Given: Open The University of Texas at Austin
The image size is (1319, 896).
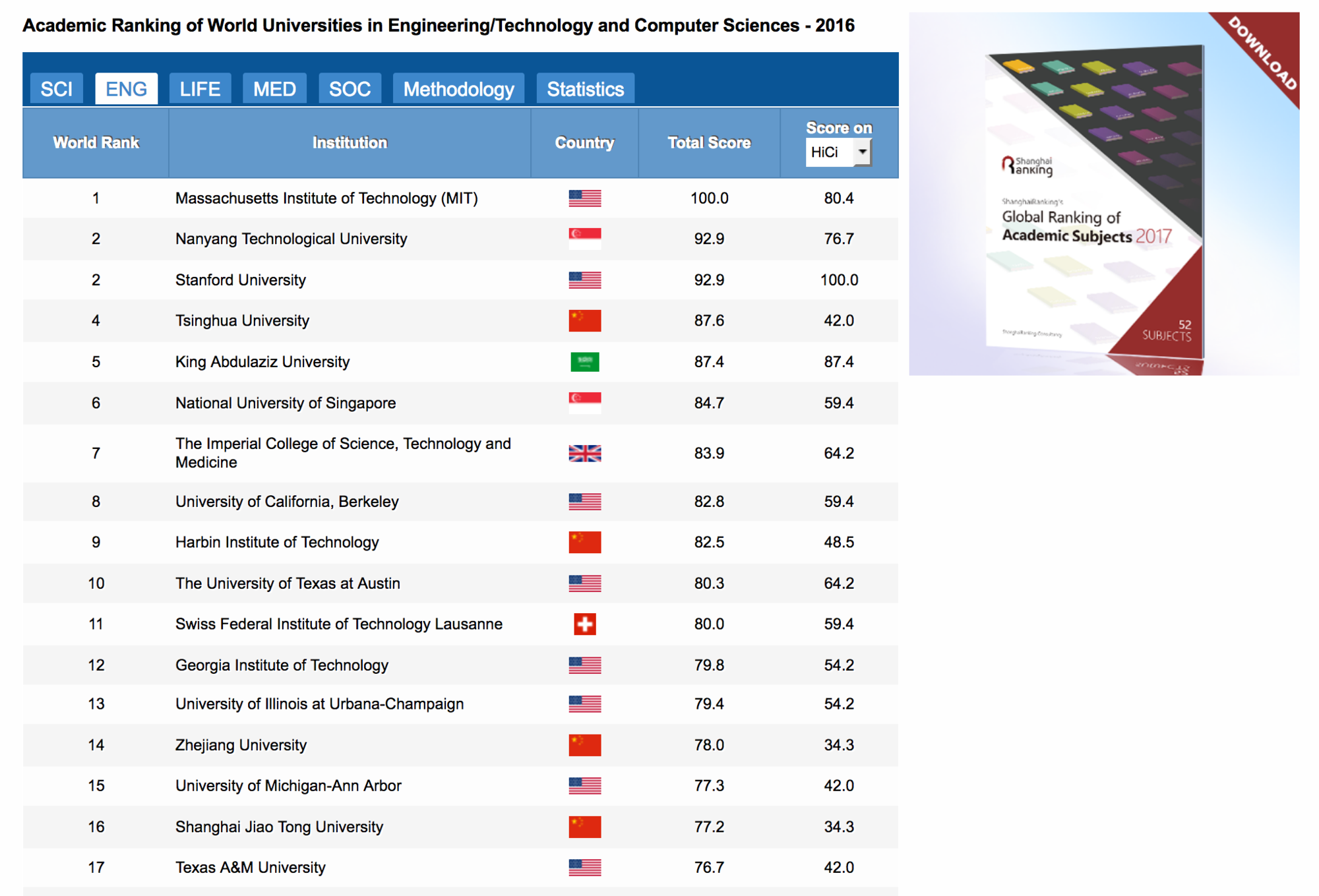Looking at the screenshot, I should click(x=288, y=583).
